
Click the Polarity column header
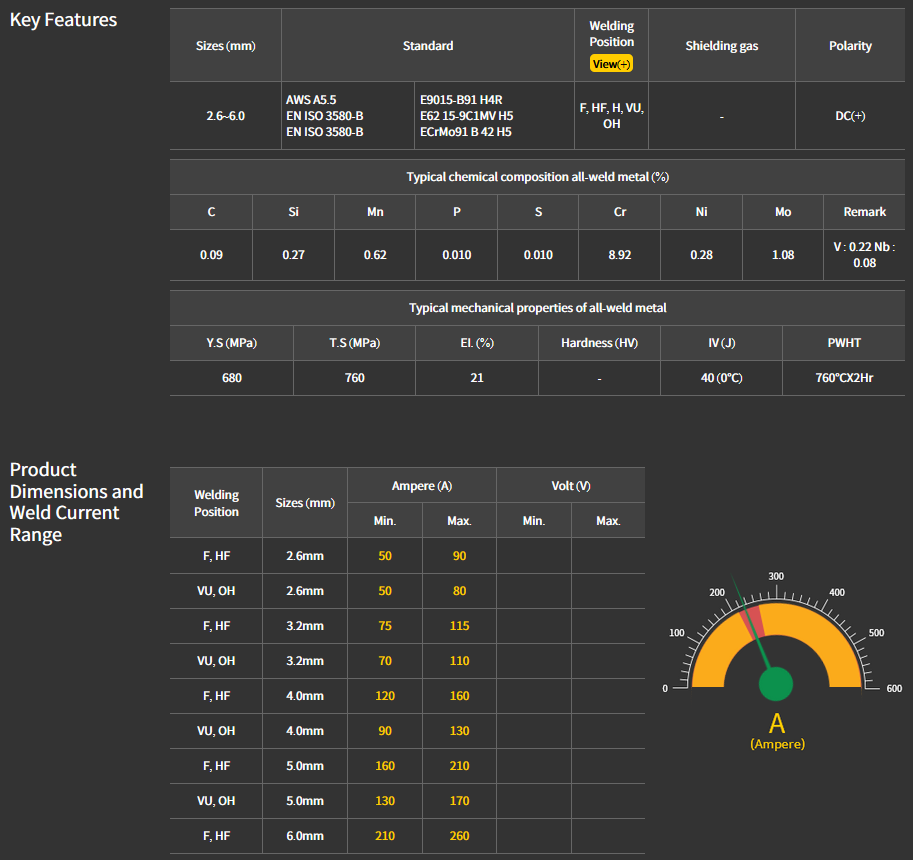tap(850, 46)
